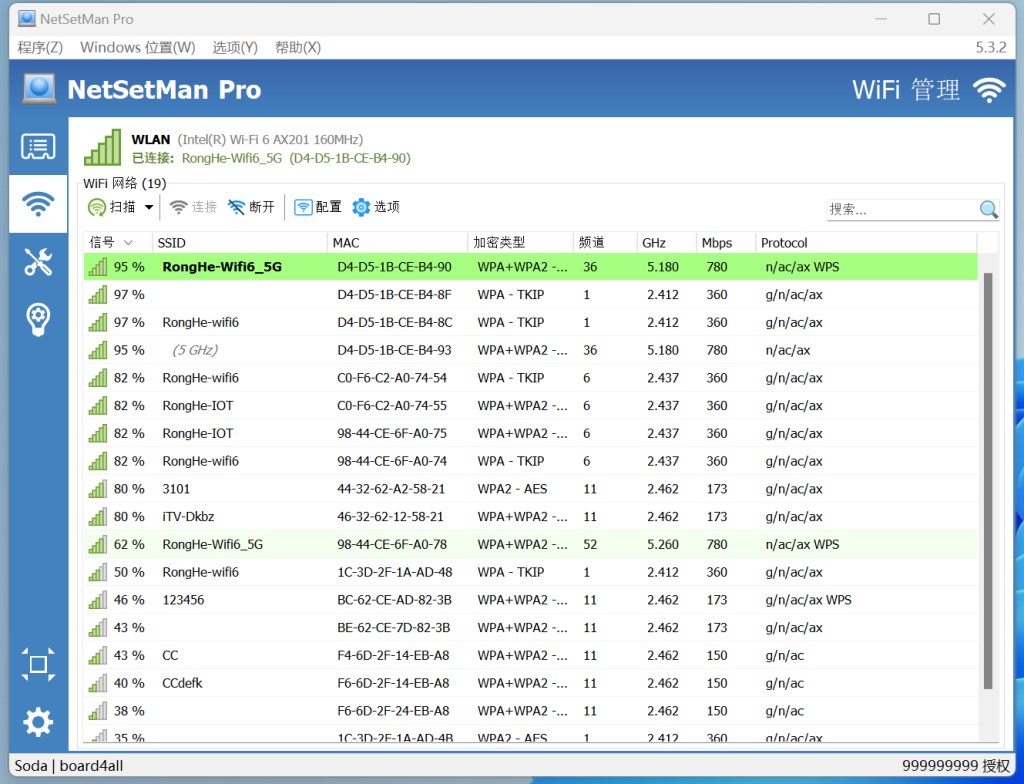Click signal icon of the CC row
1024x784 pixels.
click(x=98, y=655)
